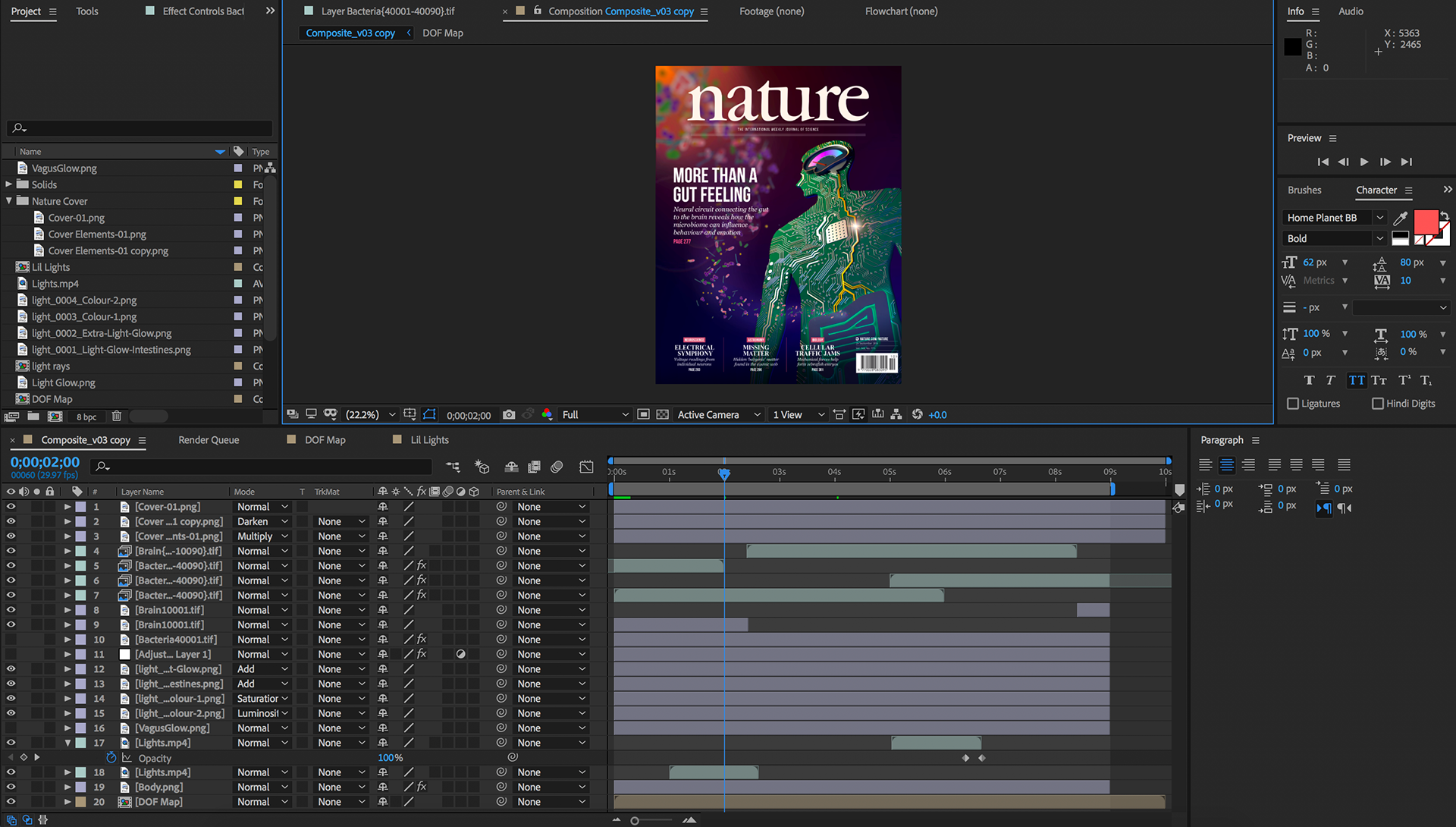This screenshot has width=1456, height=827.
Task: Switch to the DOF Map timeline tab
Action: (325, 440)
